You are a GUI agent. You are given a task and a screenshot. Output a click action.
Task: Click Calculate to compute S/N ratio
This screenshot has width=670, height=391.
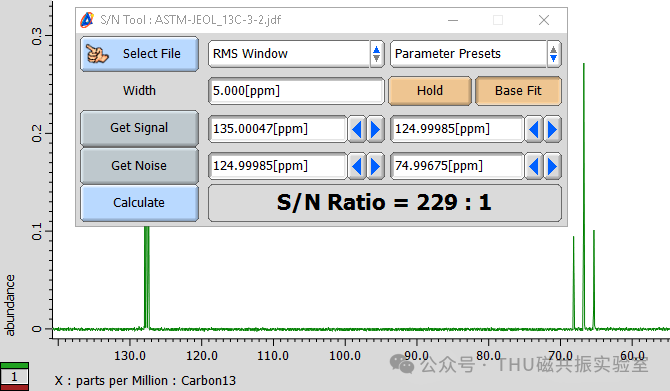[x=139, y=203]
